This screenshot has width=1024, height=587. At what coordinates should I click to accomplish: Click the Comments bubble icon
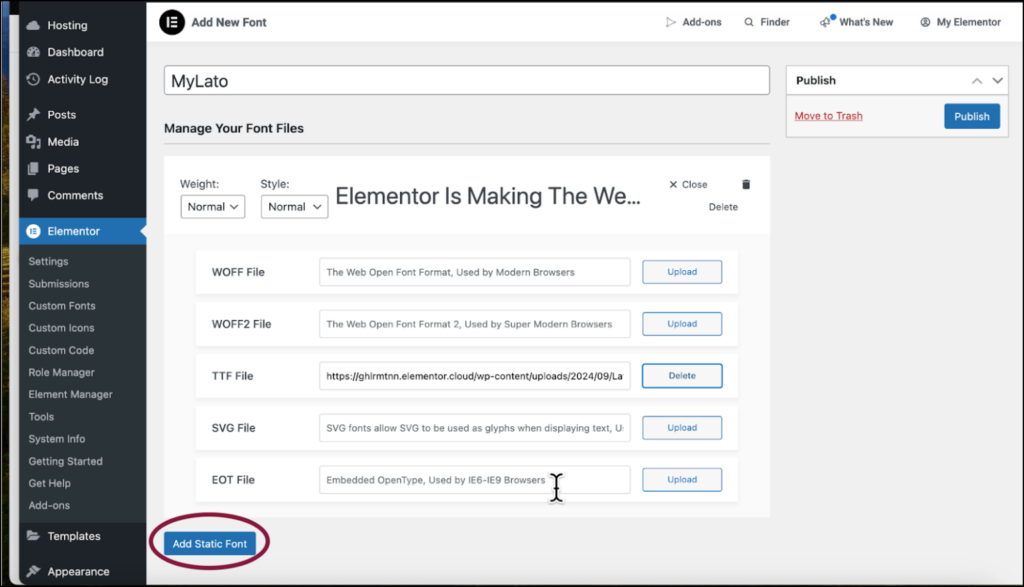(33, 195)
